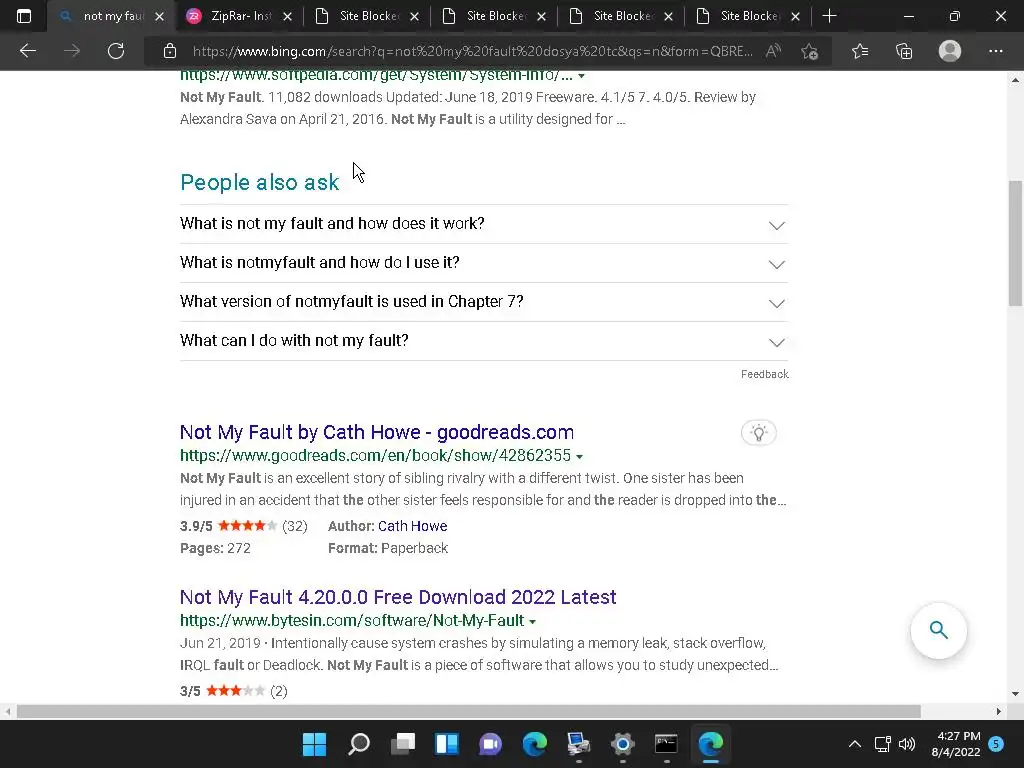Click the goodreads.com URL link
Viewport: 1024px width, 768px height.
(376, 455)
